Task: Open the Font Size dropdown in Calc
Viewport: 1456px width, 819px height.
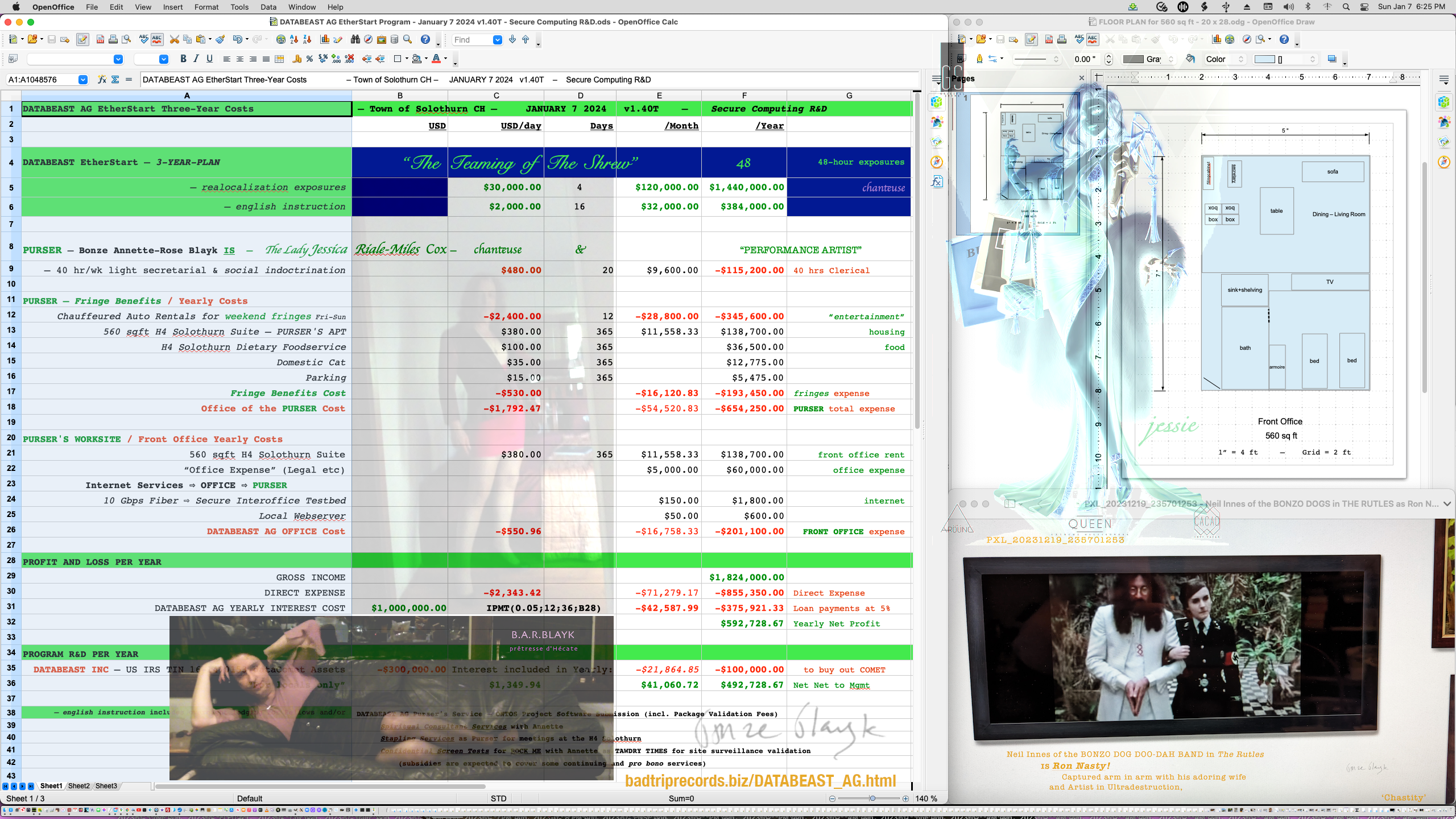Action: [x=164, y=59]
